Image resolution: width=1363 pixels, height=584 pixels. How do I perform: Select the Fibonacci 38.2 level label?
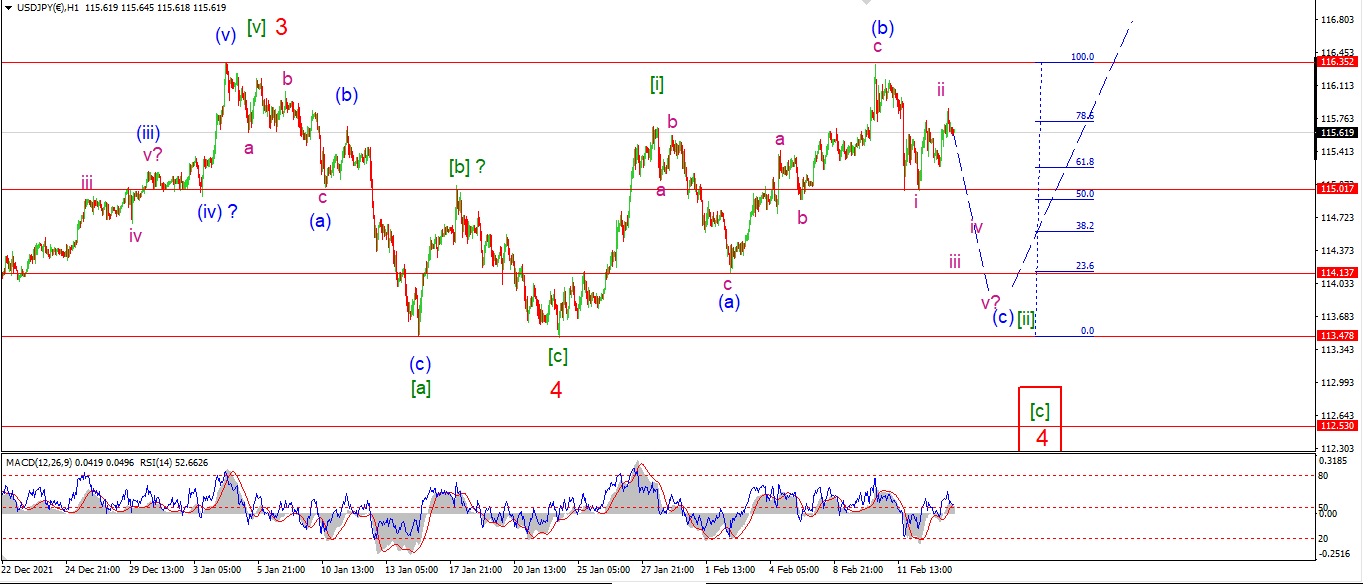(1084, 226)
